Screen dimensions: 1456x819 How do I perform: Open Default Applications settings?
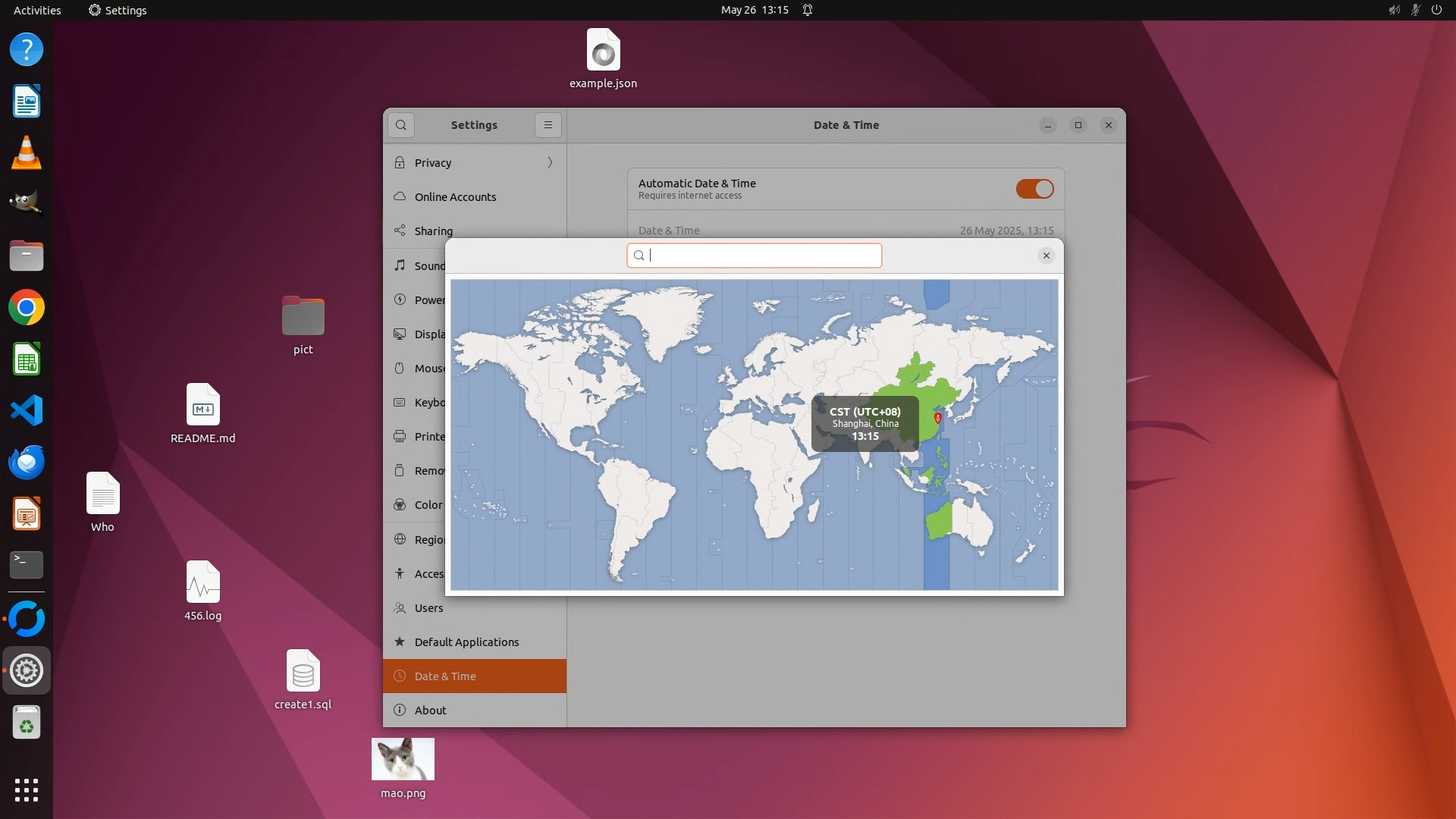coord(466,642)
